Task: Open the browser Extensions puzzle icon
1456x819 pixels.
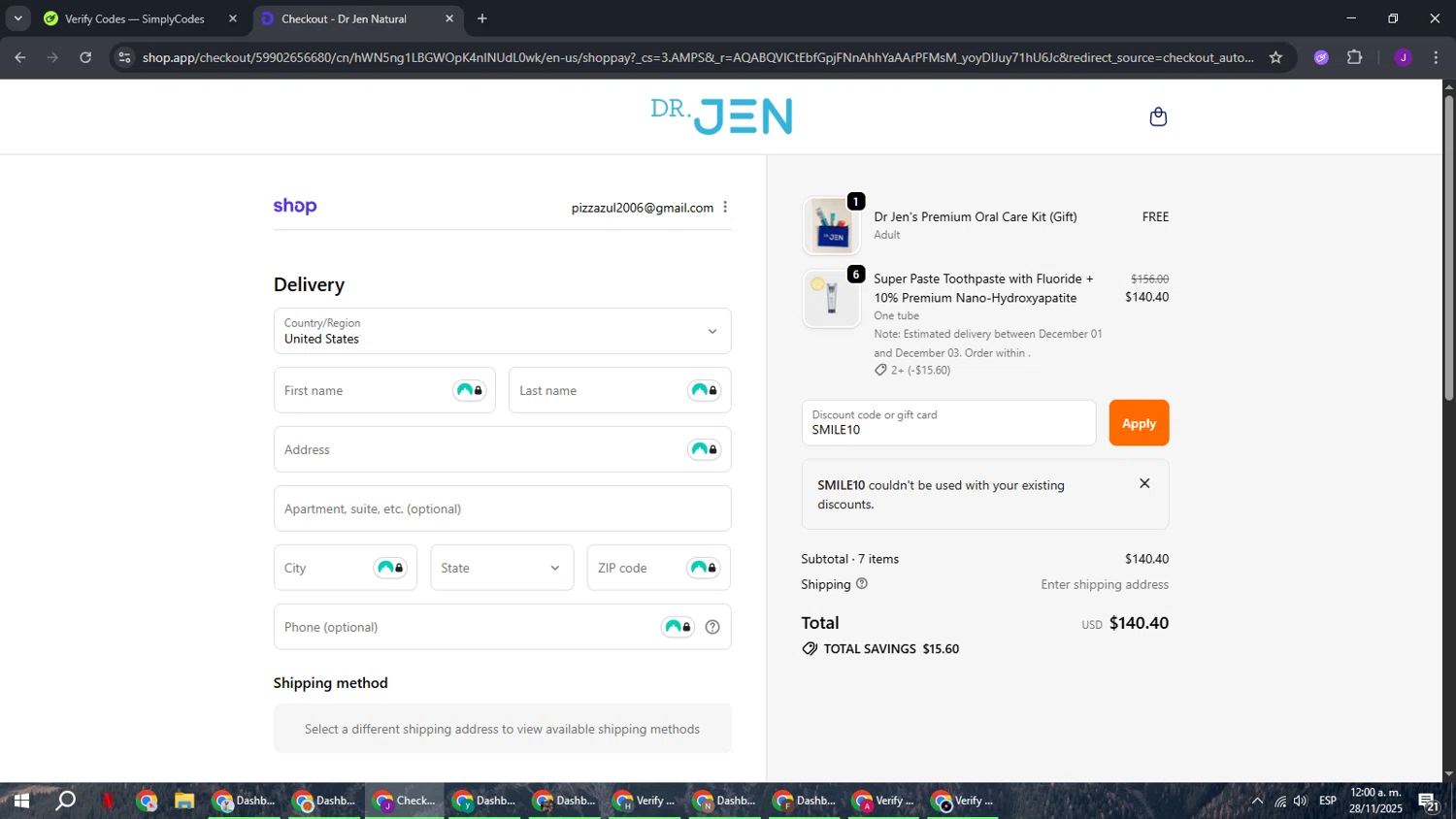Action: point(1355,57)
